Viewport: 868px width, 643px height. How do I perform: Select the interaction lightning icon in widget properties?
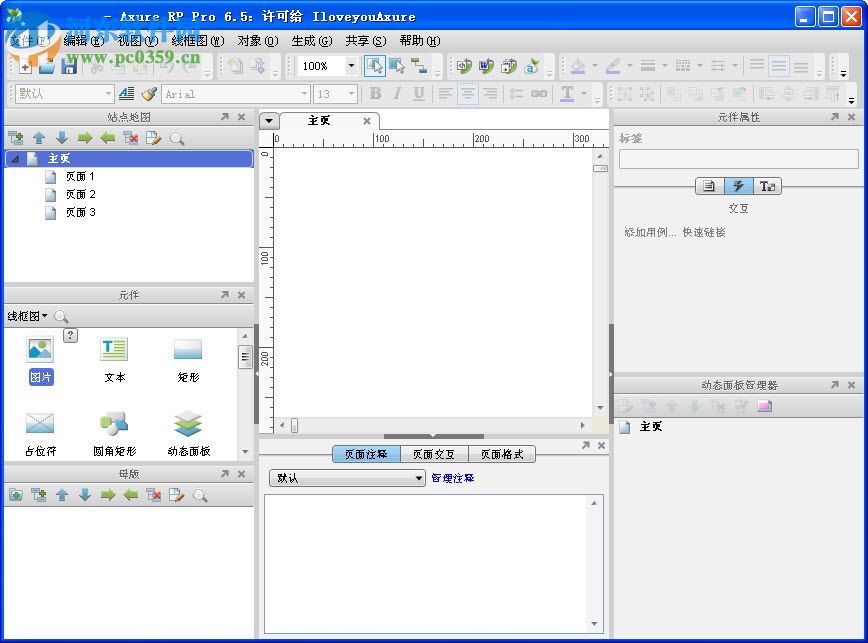click(x=738, y=185)
